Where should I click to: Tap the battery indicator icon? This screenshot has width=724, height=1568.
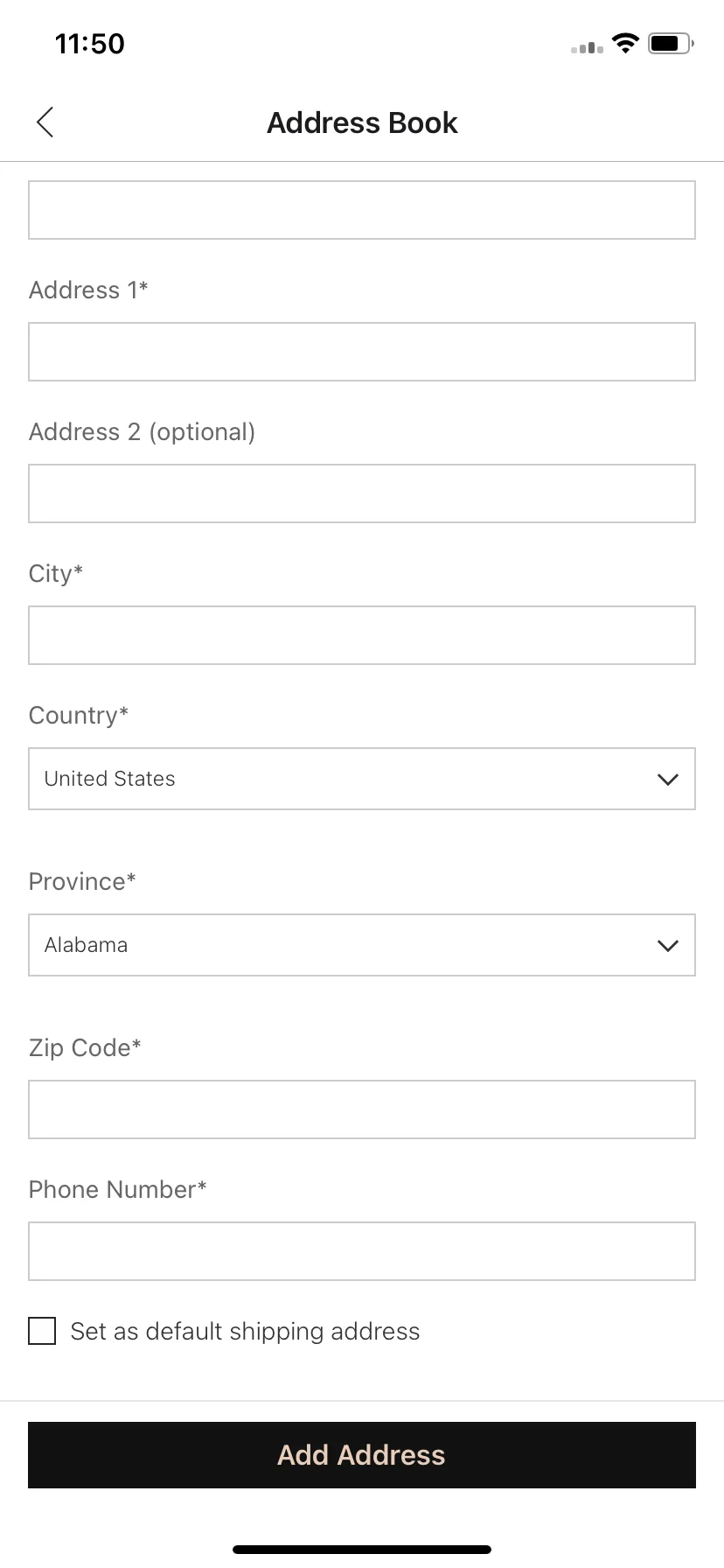click(671, 43)
